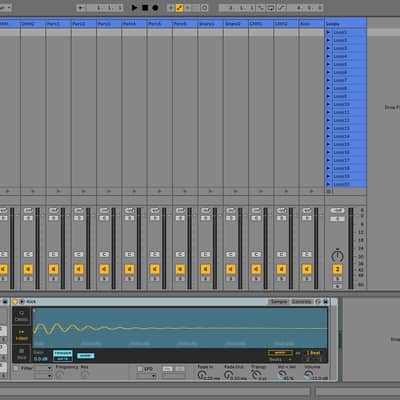400x400 pixels.
Task: Toggle the Kick device activator
Action: click(15, 302)
